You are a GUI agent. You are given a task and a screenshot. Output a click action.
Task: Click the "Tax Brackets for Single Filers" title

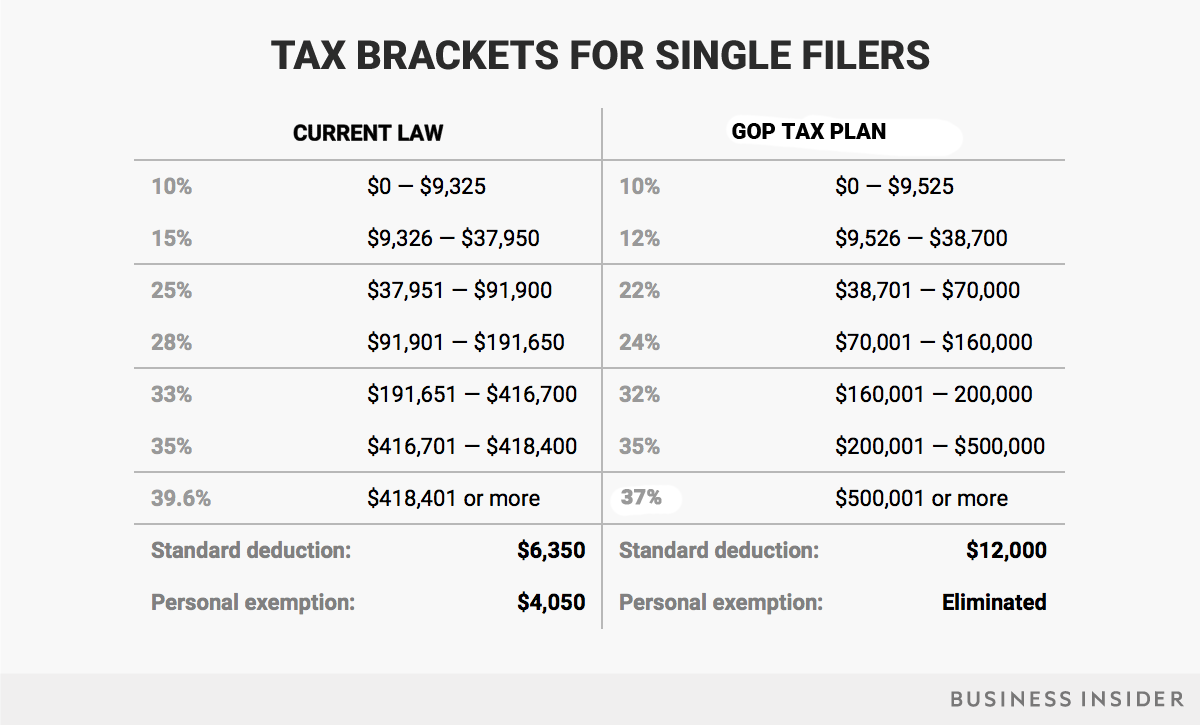pos(600,56)
